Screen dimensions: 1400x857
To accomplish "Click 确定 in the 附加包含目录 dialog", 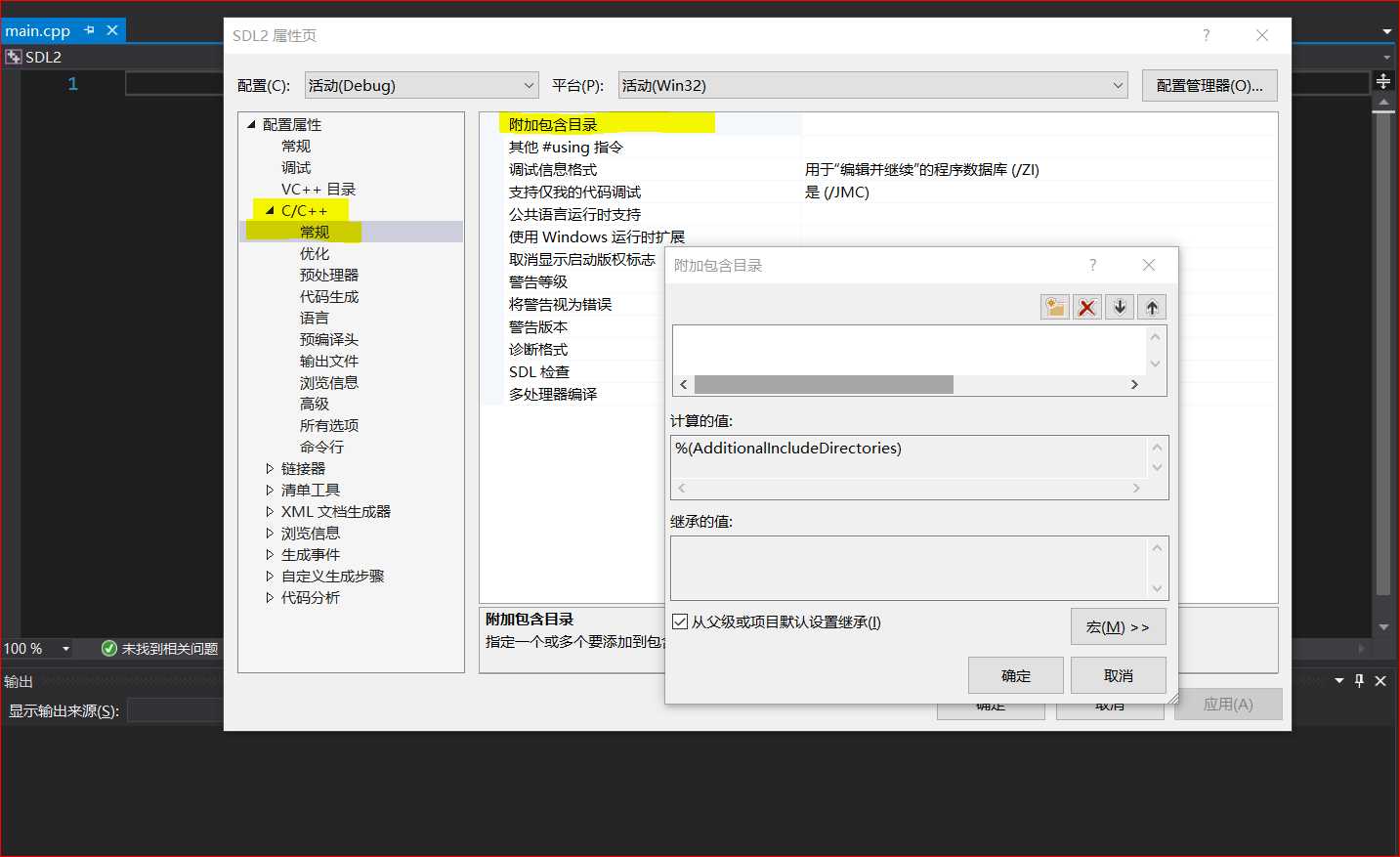I will [1016, 675].
